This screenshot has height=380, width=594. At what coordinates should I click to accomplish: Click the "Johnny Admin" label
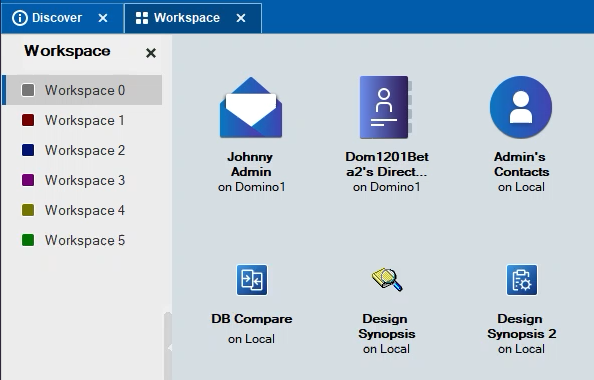point(251,164)
